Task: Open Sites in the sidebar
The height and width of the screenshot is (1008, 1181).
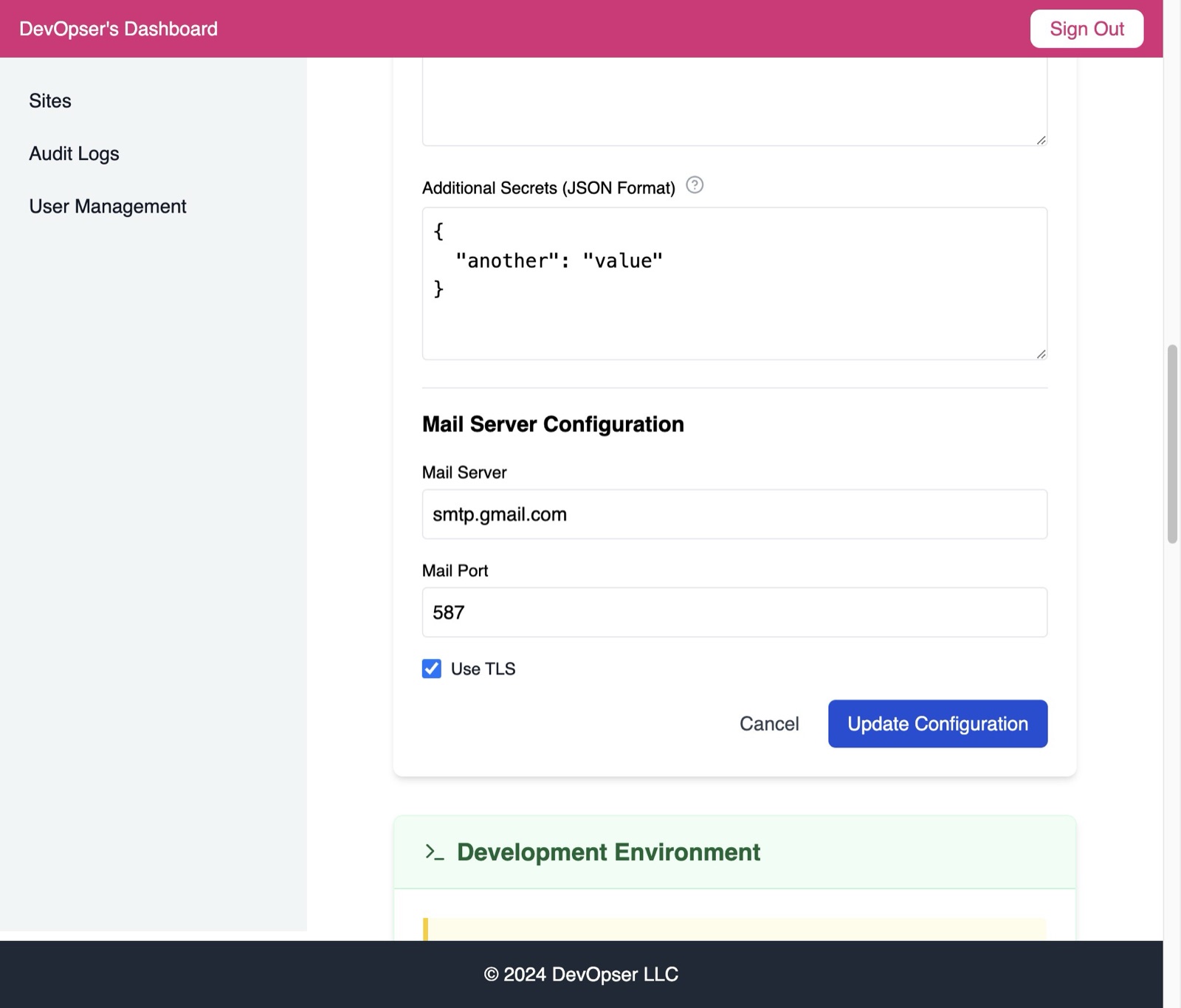Action: click(50, 101)
